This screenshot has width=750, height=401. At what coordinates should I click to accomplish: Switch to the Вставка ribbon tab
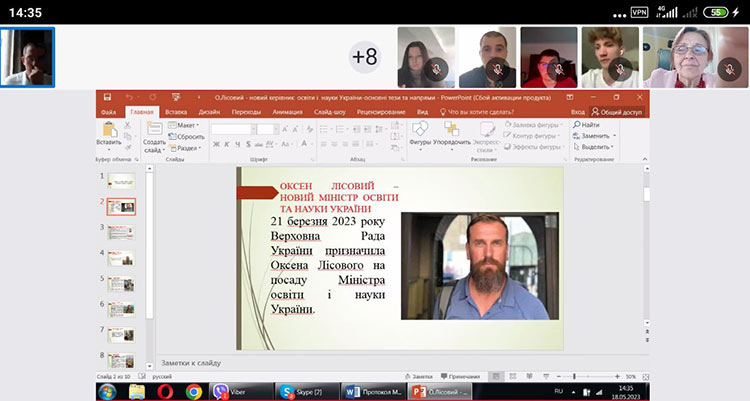(176, 112)
